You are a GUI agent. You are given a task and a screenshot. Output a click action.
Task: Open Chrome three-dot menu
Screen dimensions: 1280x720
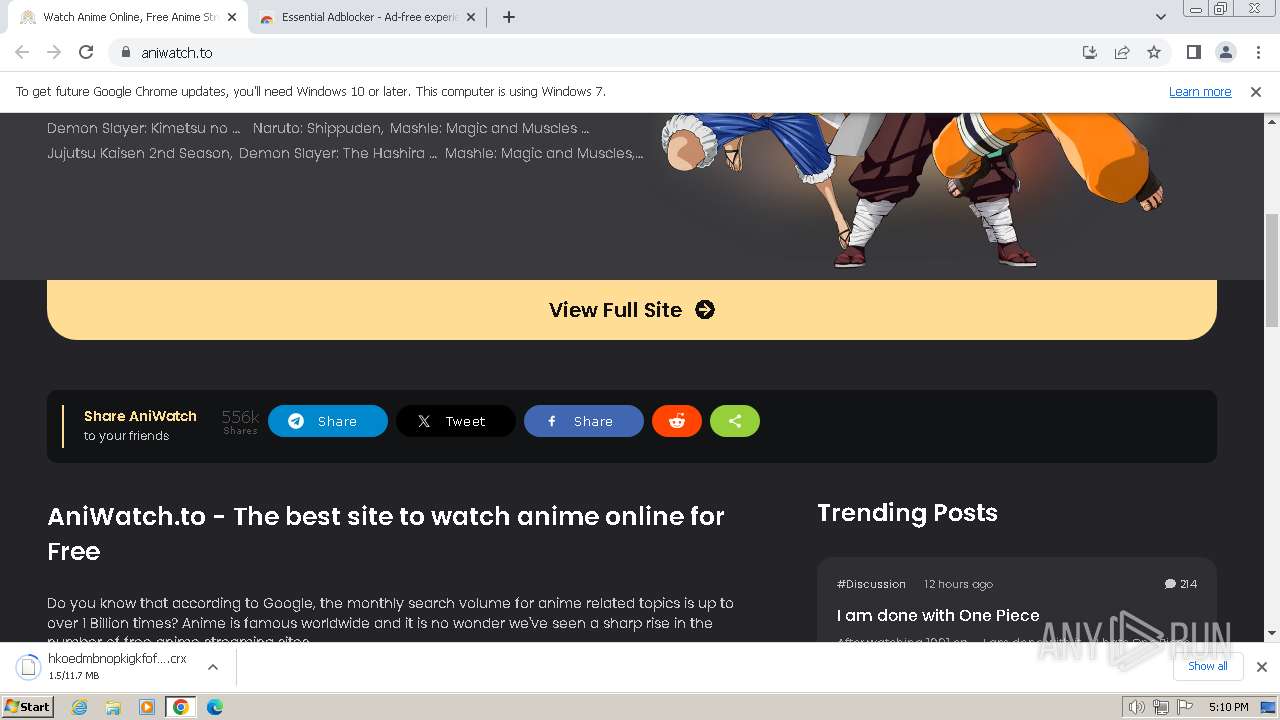point(1258,52)
